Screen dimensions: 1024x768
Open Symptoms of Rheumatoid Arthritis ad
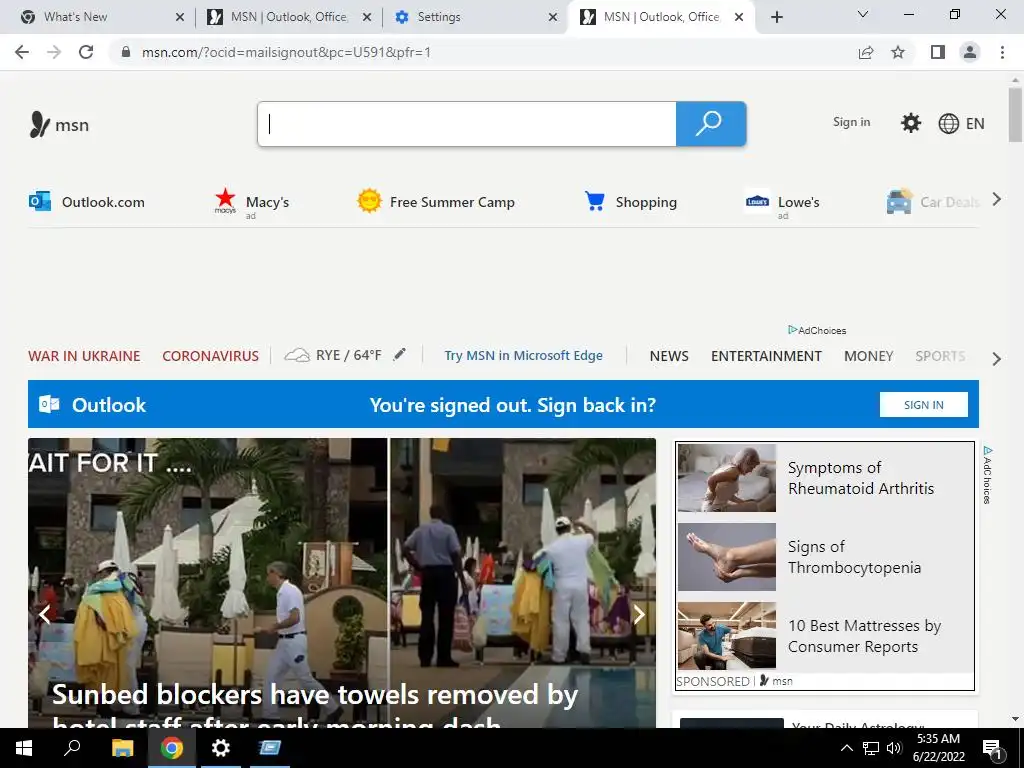(861, 478)
